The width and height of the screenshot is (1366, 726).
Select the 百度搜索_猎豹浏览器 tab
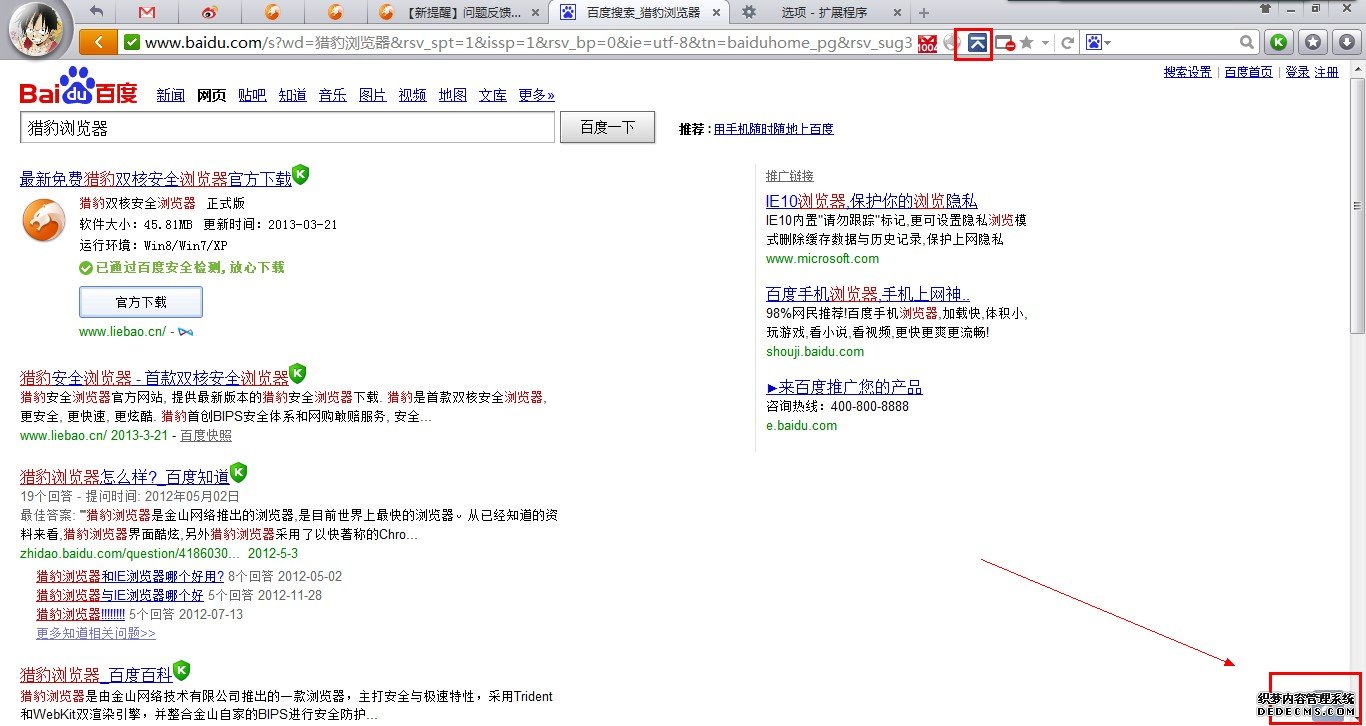(x=637, y=13)
